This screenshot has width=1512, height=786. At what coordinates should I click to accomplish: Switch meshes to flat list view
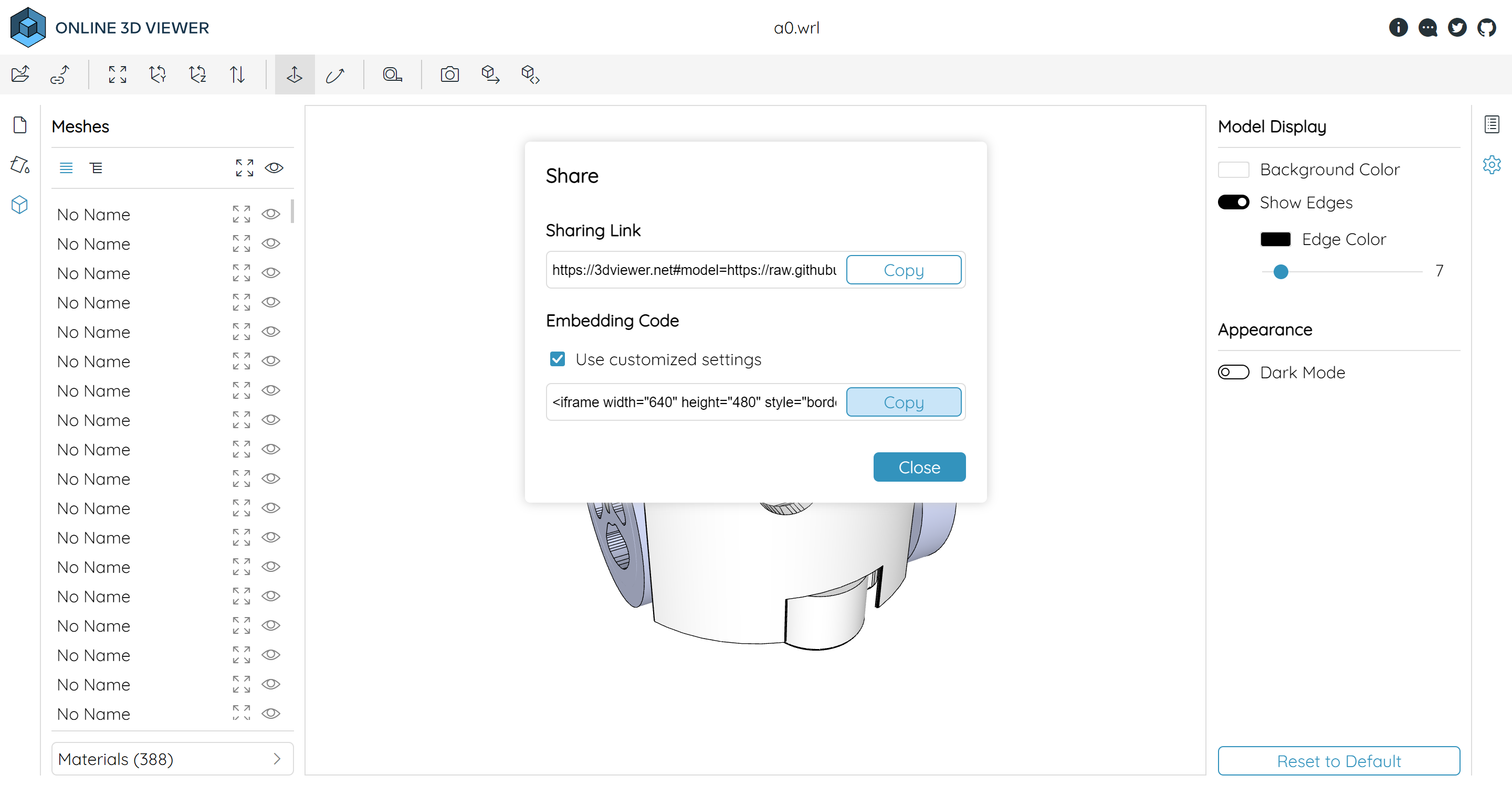click(x=66, y=168)
